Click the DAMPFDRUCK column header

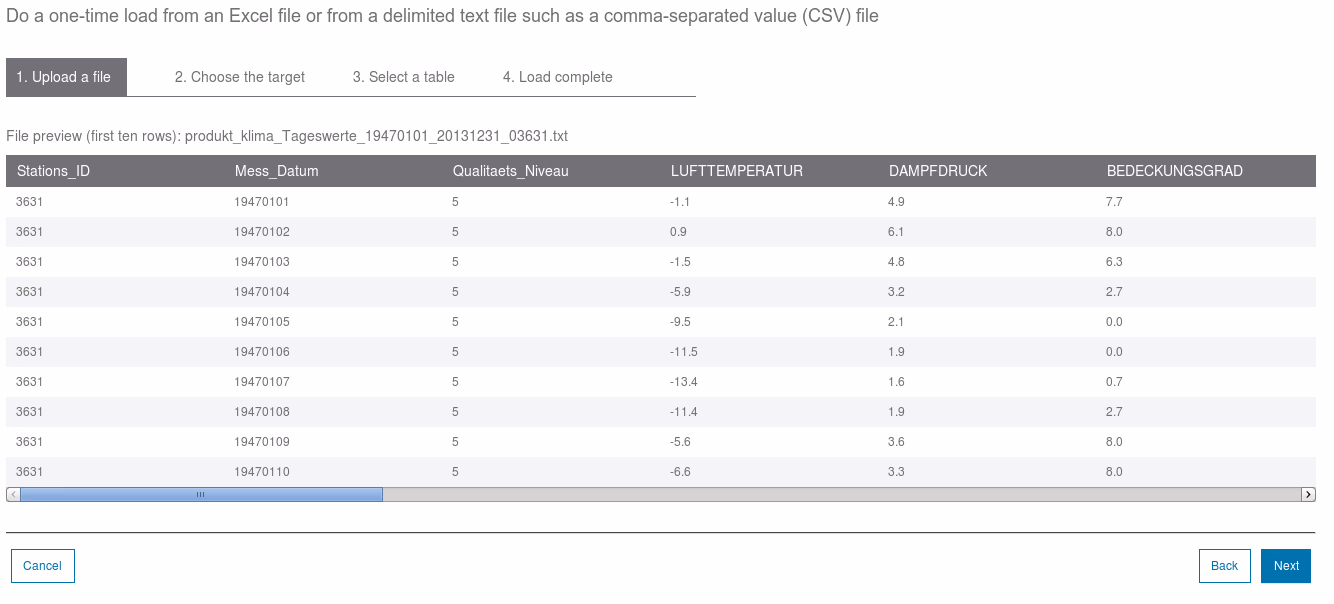pos(938,171)
